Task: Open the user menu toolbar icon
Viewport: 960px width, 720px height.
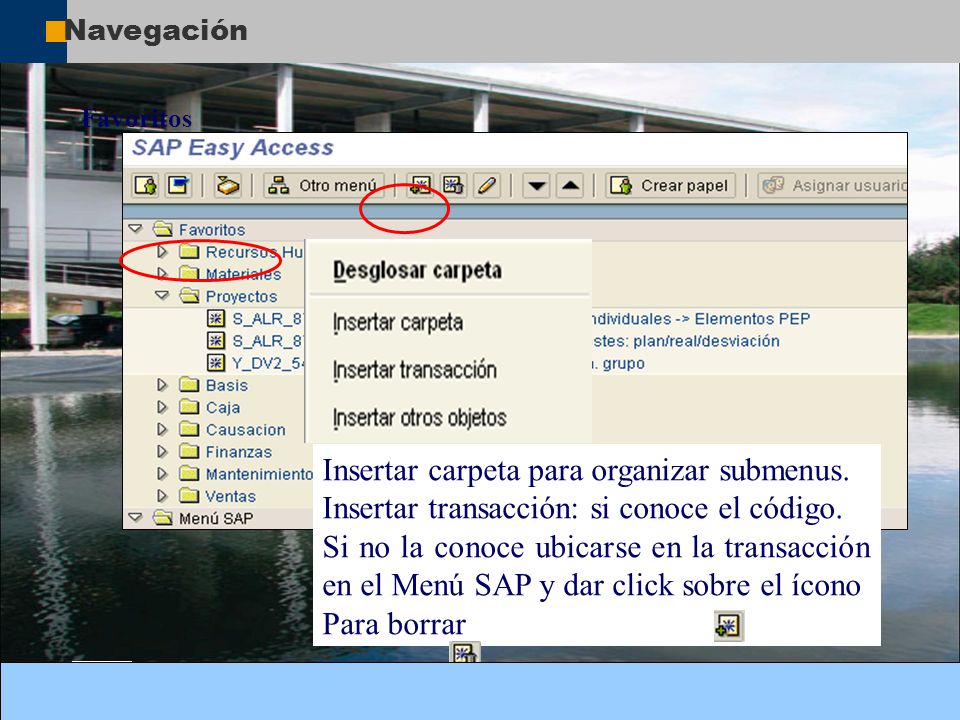Action: 146,185
